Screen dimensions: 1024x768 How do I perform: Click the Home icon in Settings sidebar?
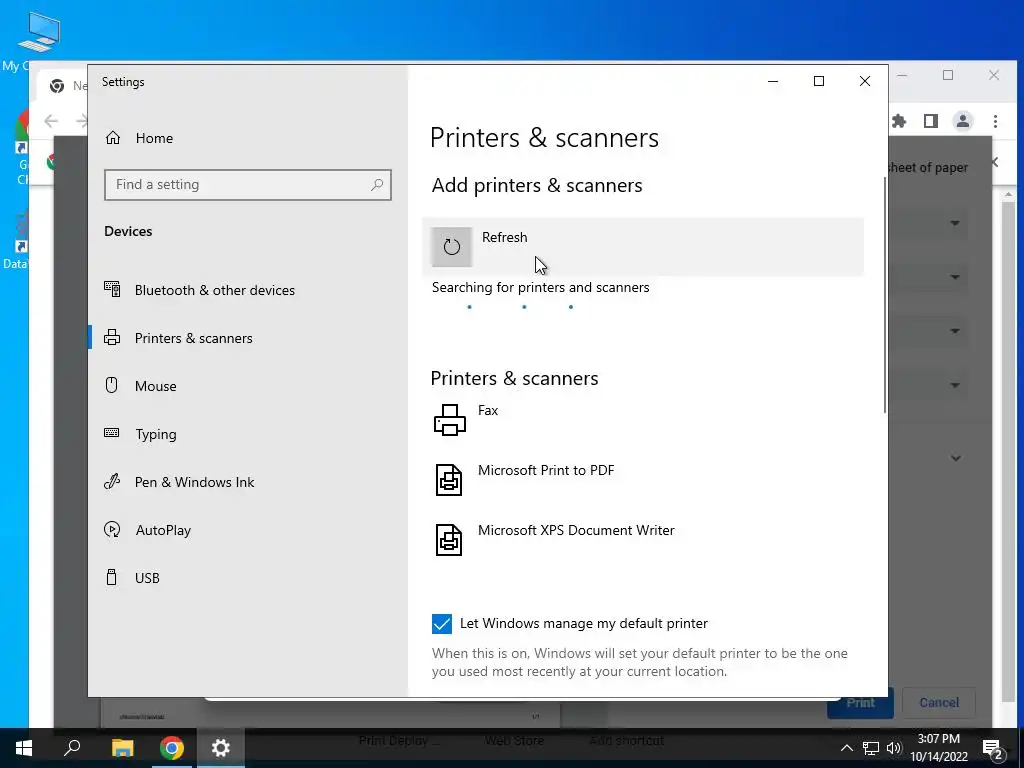click(x=113, y=138)
